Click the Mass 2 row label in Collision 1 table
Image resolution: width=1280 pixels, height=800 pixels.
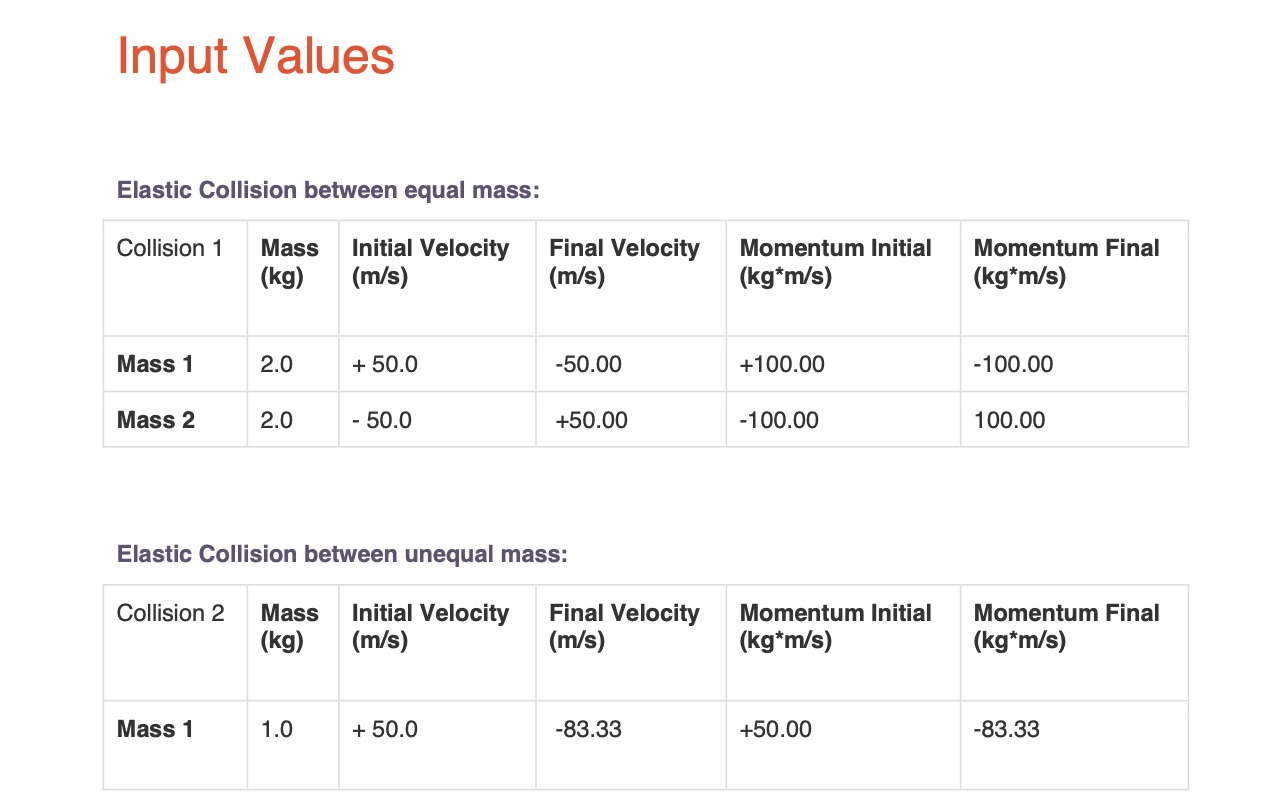[156, 420]
